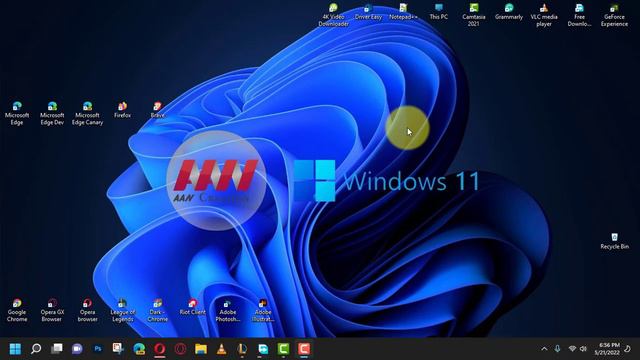Image resolution: width=640 pixels, height=360 pixels.
Task: Open the clock and date calendar
Action: pos(607,349)
